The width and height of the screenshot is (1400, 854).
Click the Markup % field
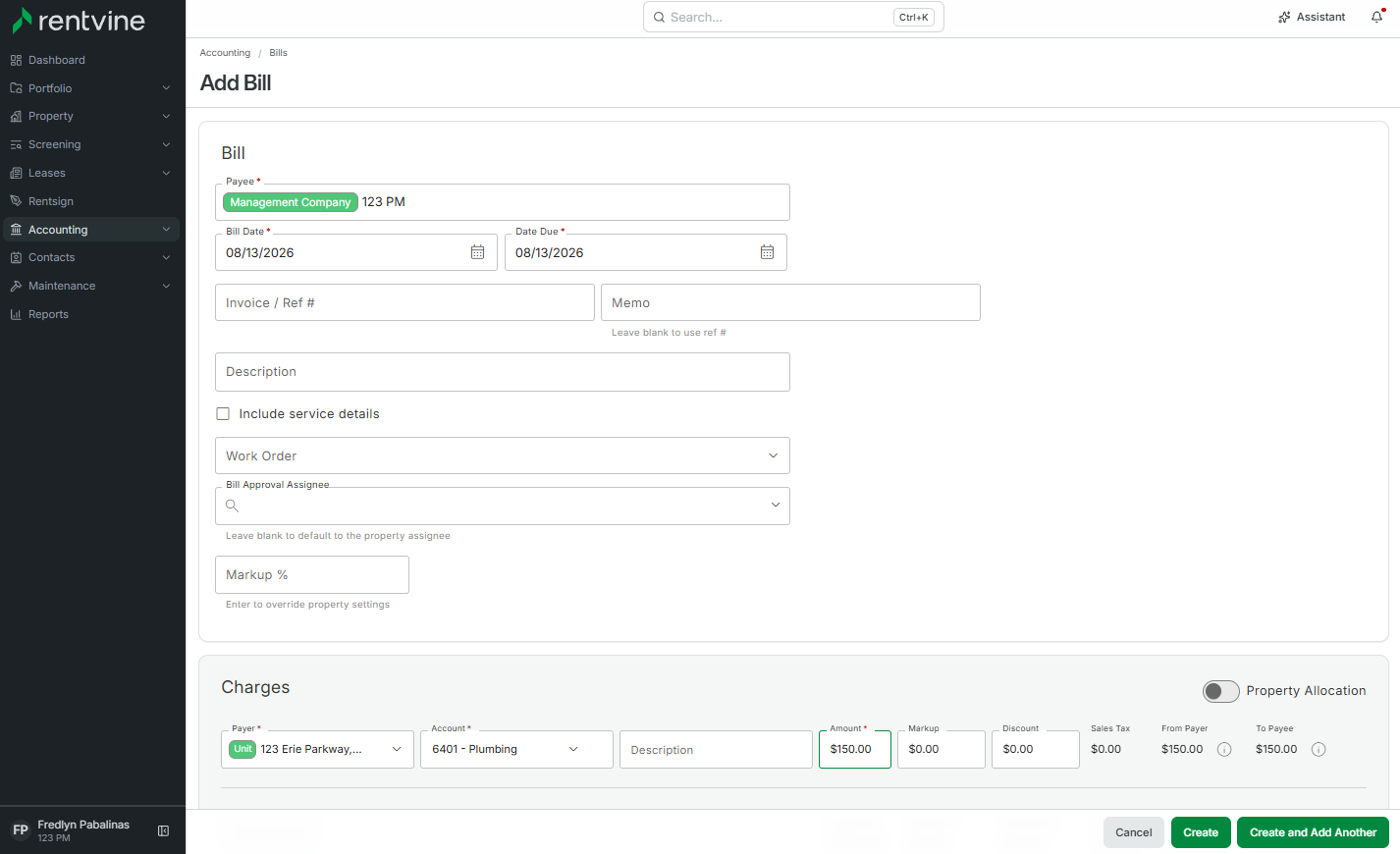(x=312, y=574)
